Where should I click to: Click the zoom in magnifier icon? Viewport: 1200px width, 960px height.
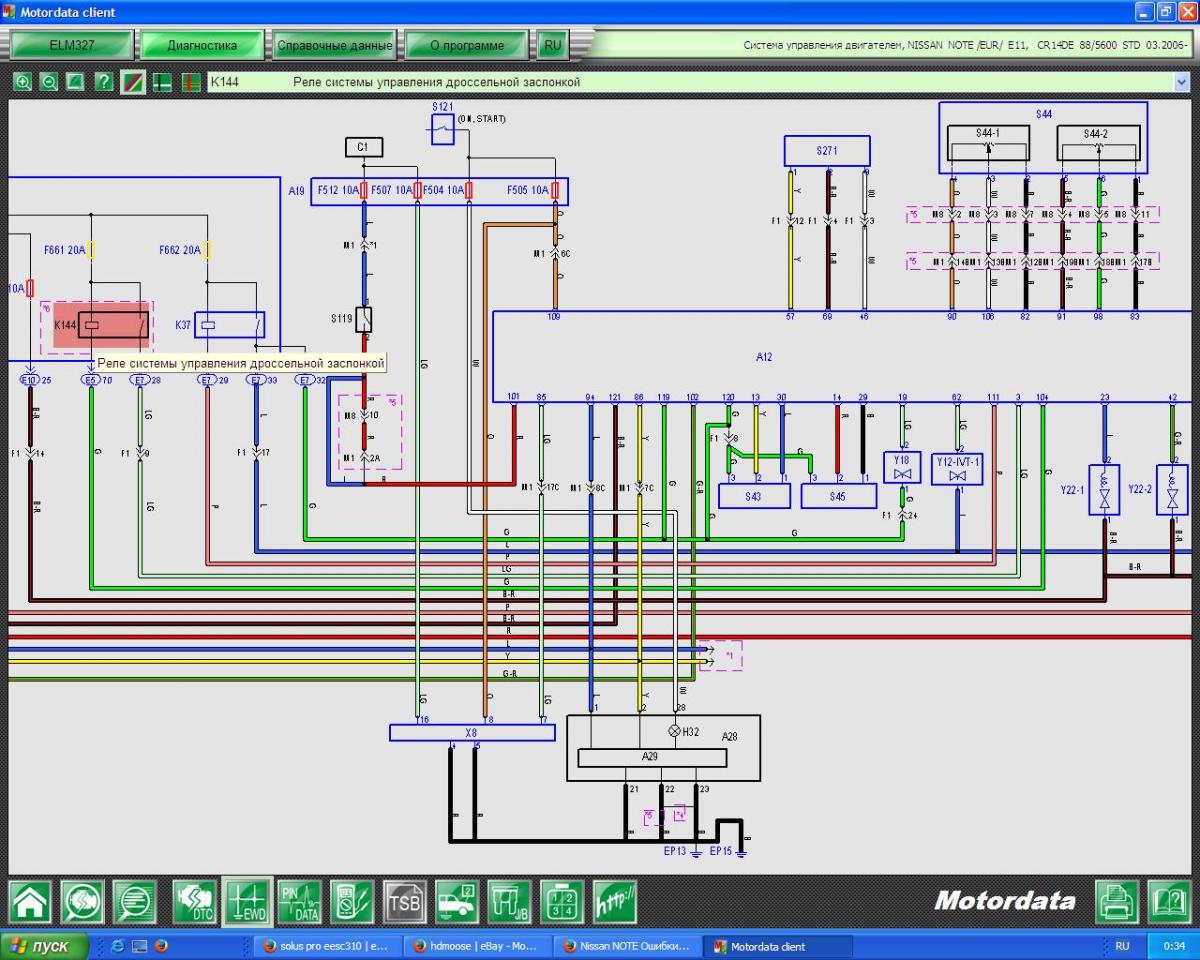coord(22,82)
